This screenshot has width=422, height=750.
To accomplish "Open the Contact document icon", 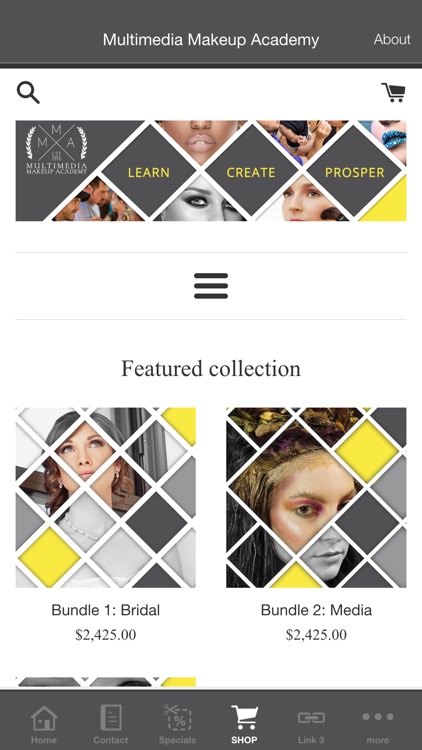I will pyautogui.click(x=111, y=718).
